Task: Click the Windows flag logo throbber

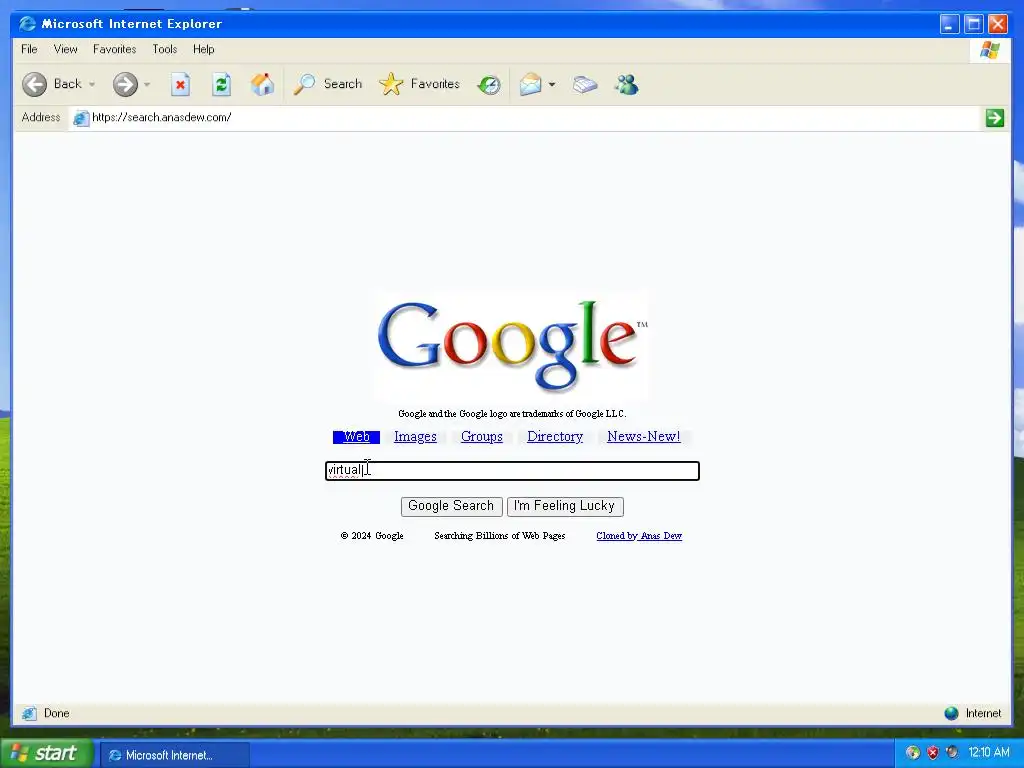Action: point(990,50)
